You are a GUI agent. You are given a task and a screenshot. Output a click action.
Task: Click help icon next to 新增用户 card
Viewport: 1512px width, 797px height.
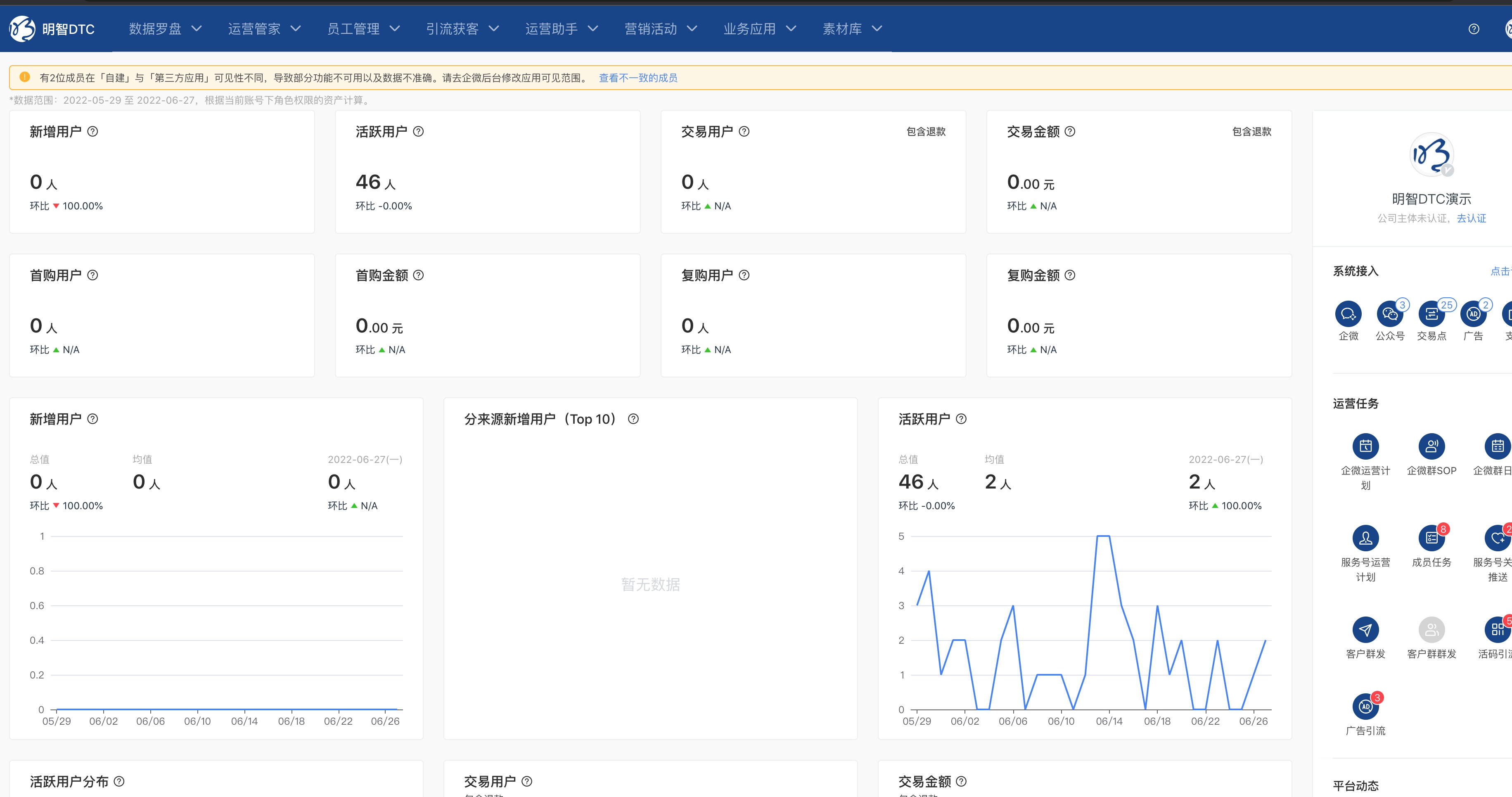coord(93,131)
